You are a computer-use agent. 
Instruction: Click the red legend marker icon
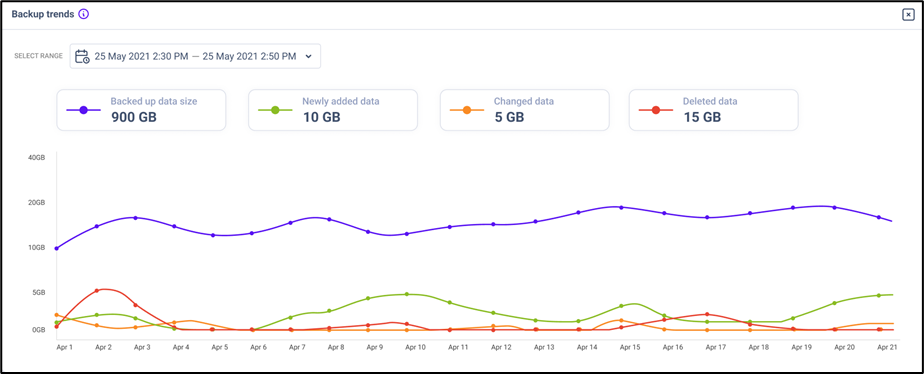click(x=655, y=110)
